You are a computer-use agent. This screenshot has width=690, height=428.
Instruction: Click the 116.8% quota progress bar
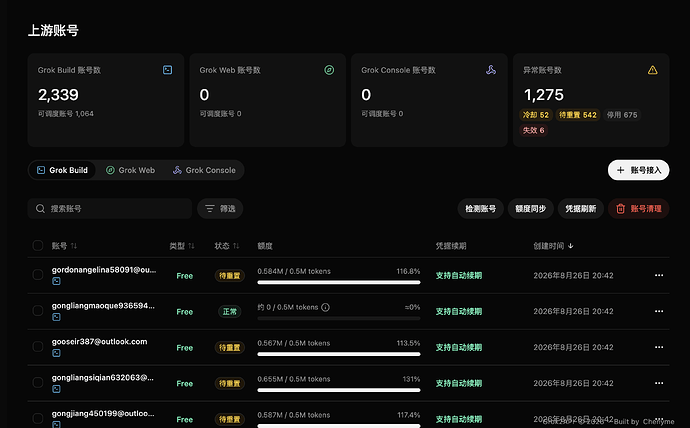click(339, 282)
